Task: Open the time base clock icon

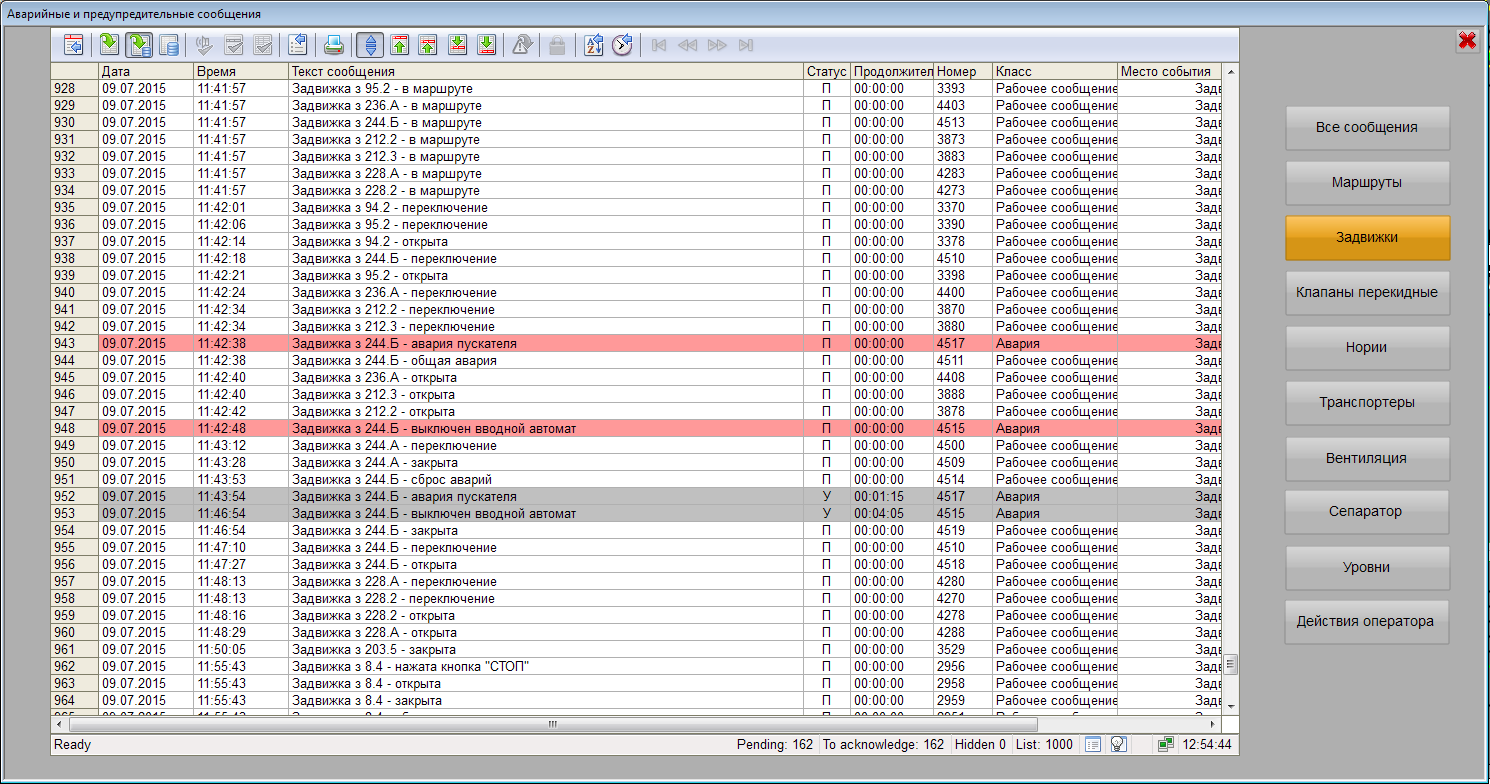Action: pos(622,44)
